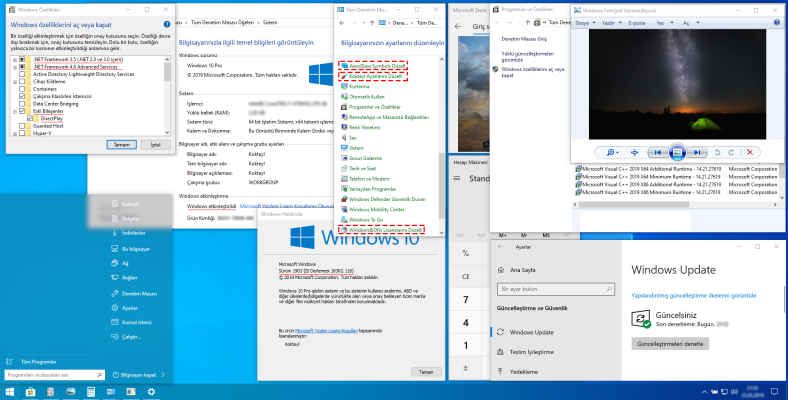Click Windows Start button on taskbar
Image resolution: width=788 pixels, height=400 pixels.
point(10,391)
